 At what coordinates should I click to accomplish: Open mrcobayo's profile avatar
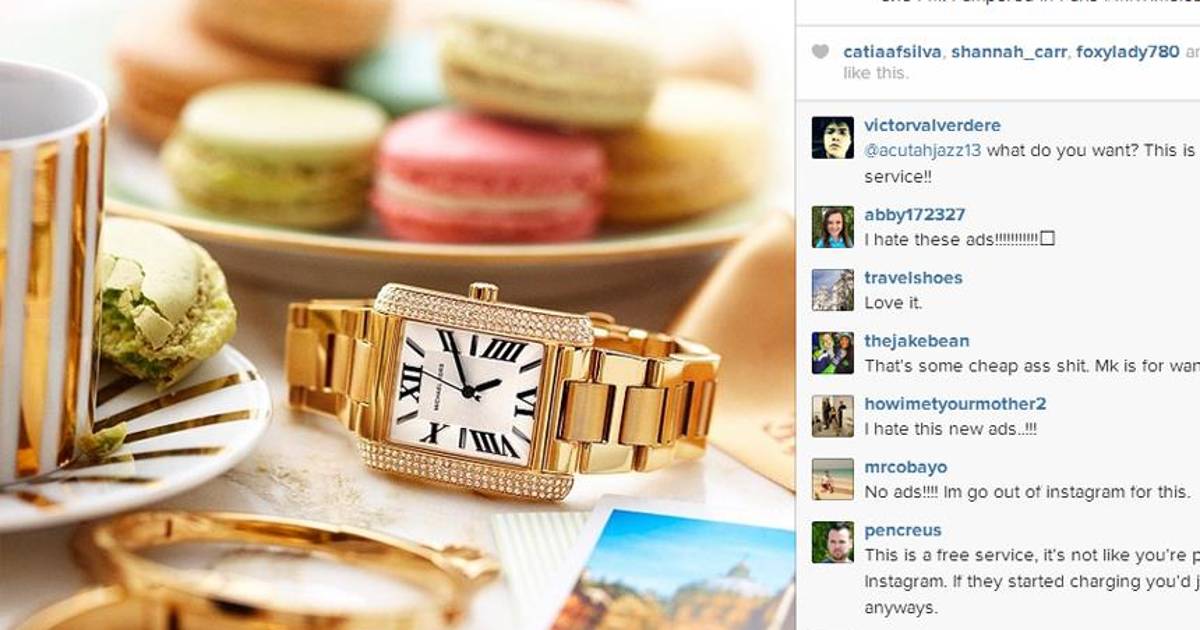(x=832, y=479)
